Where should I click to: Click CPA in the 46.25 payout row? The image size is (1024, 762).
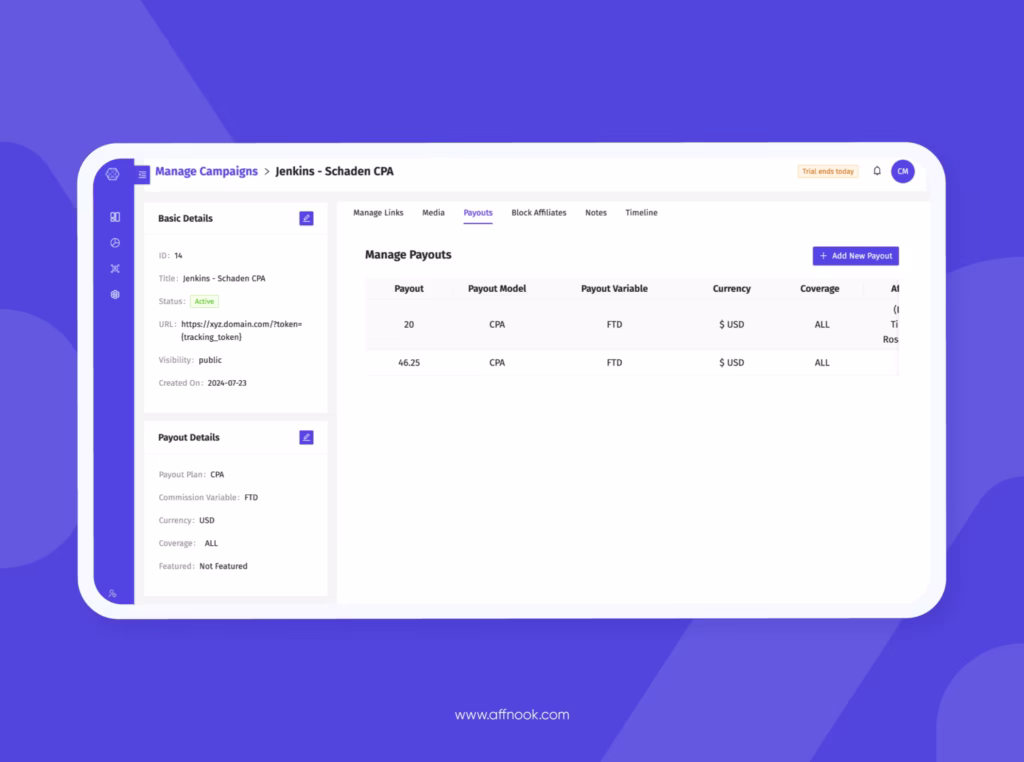click(497, 362)
